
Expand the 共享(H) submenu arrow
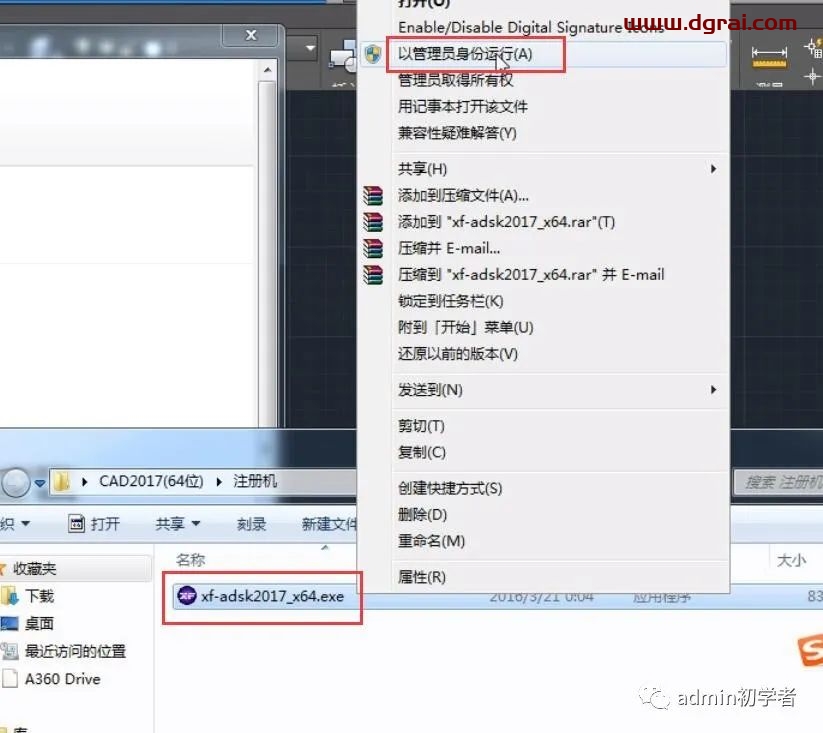tap(713, 169)
